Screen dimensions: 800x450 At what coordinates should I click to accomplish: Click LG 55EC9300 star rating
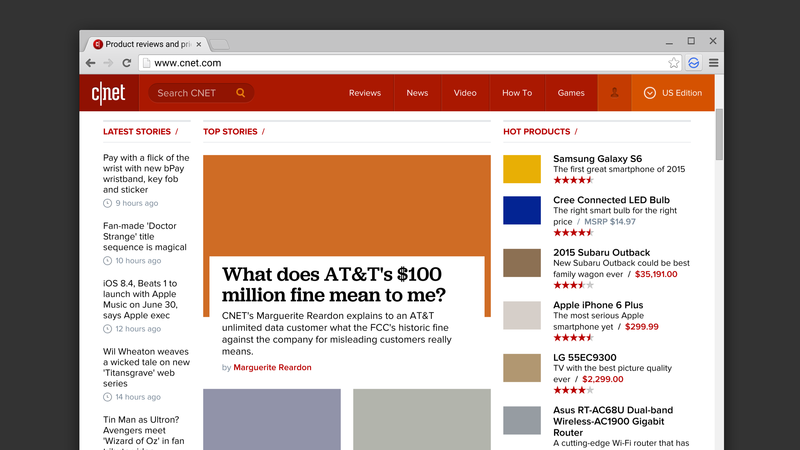(573, 390)
